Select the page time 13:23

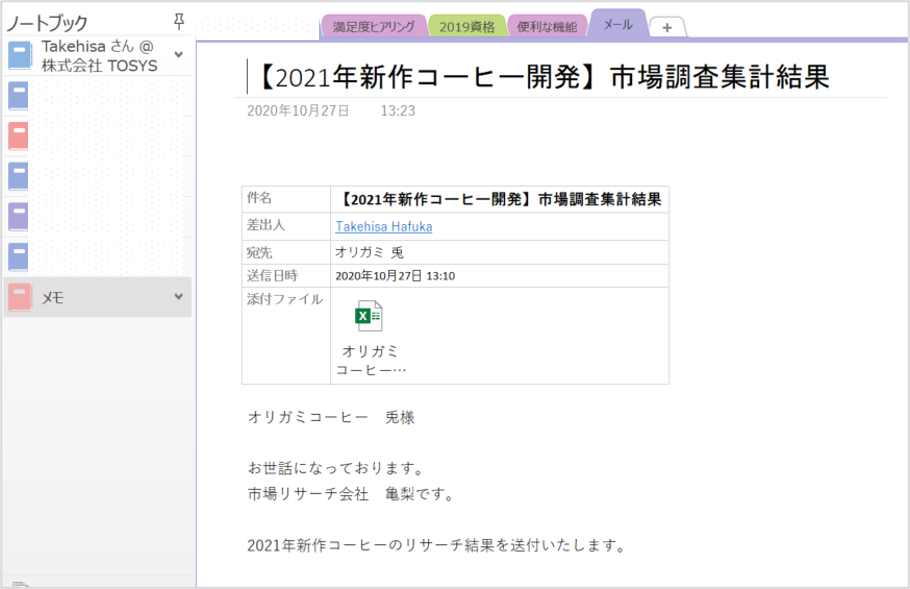398,111
